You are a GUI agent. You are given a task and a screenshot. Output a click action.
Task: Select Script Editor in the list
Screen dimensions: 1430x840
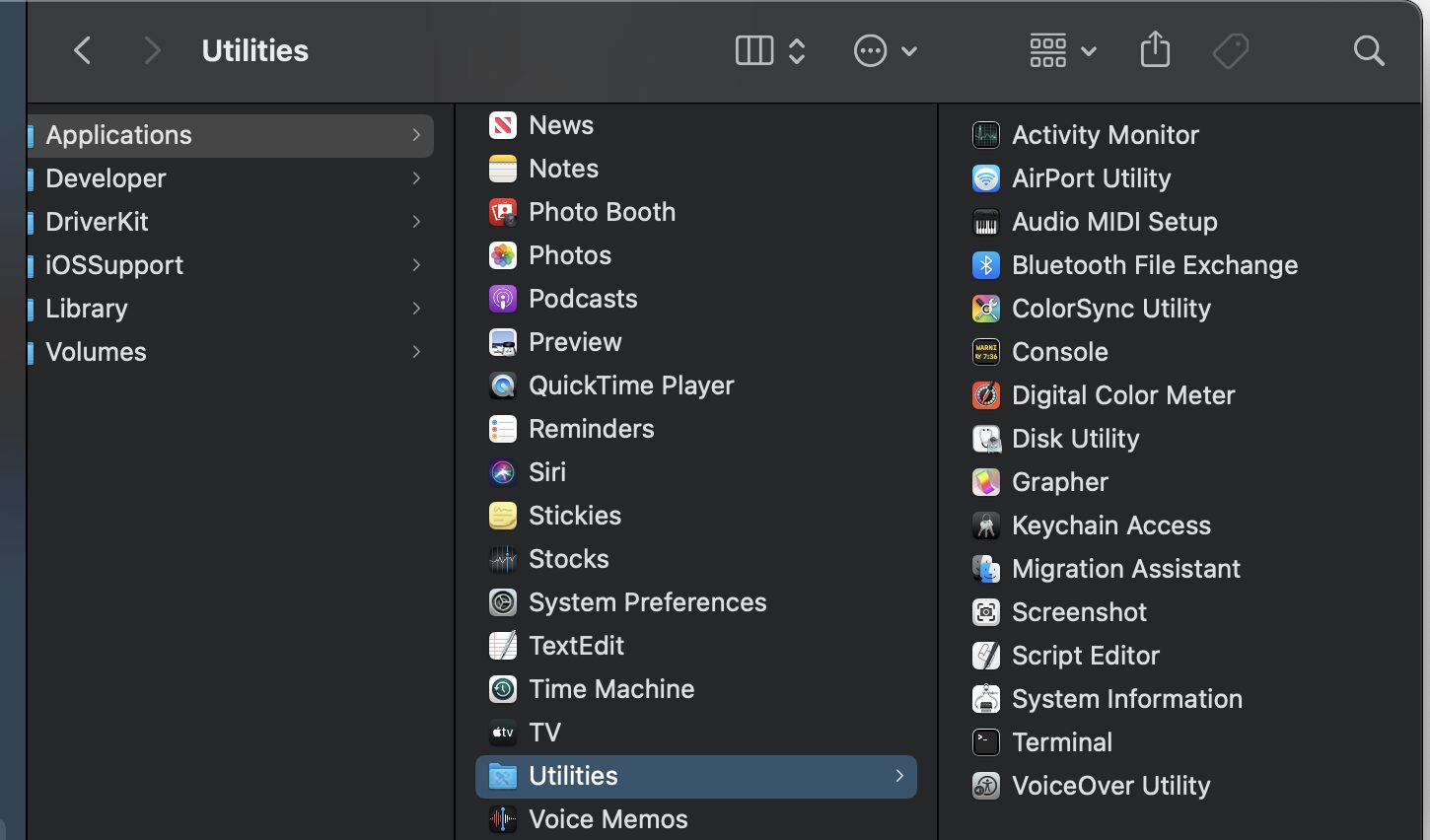pyautogui.click(x=1085, y=656)
